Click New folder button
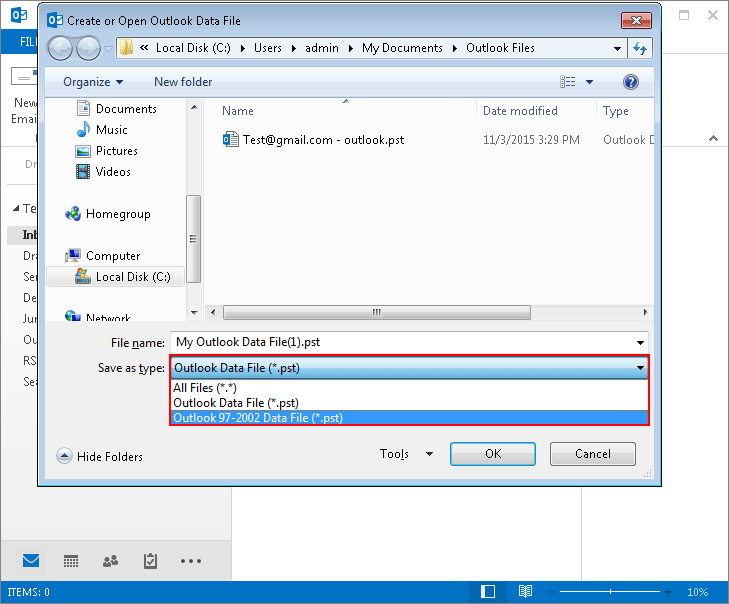Image resolution: width=729 pixels, height=604 pixels. point(183,82)
